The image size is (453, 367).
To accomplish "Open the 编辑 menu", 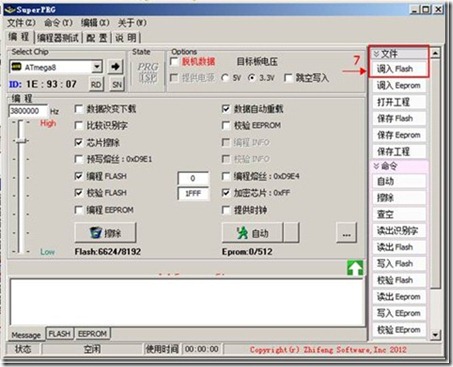I will pyautogui.click(x=95, y=23).
